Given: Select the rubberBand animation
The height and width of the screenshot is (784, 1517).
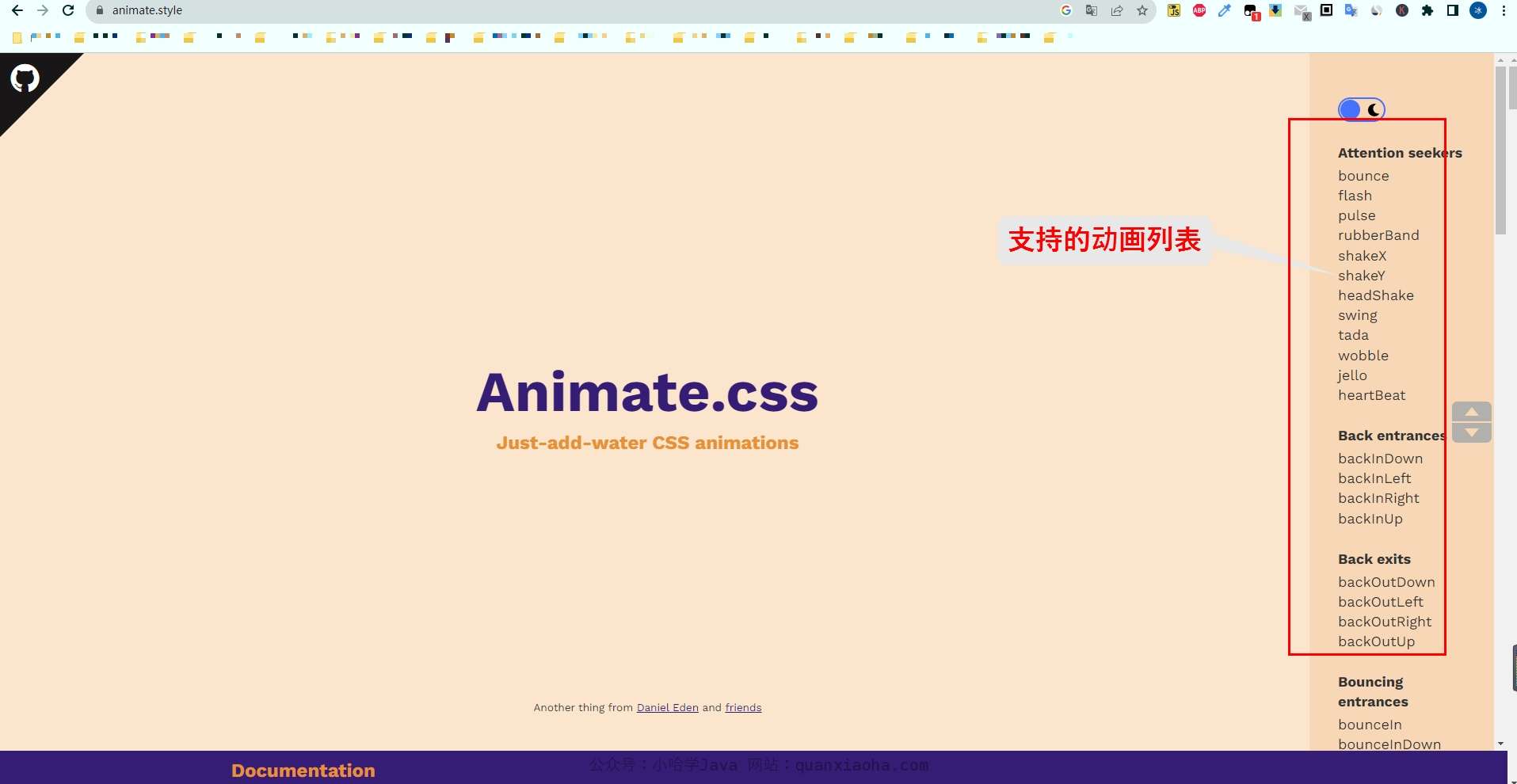Looking at the screenshot, I should pos(1378,235).
